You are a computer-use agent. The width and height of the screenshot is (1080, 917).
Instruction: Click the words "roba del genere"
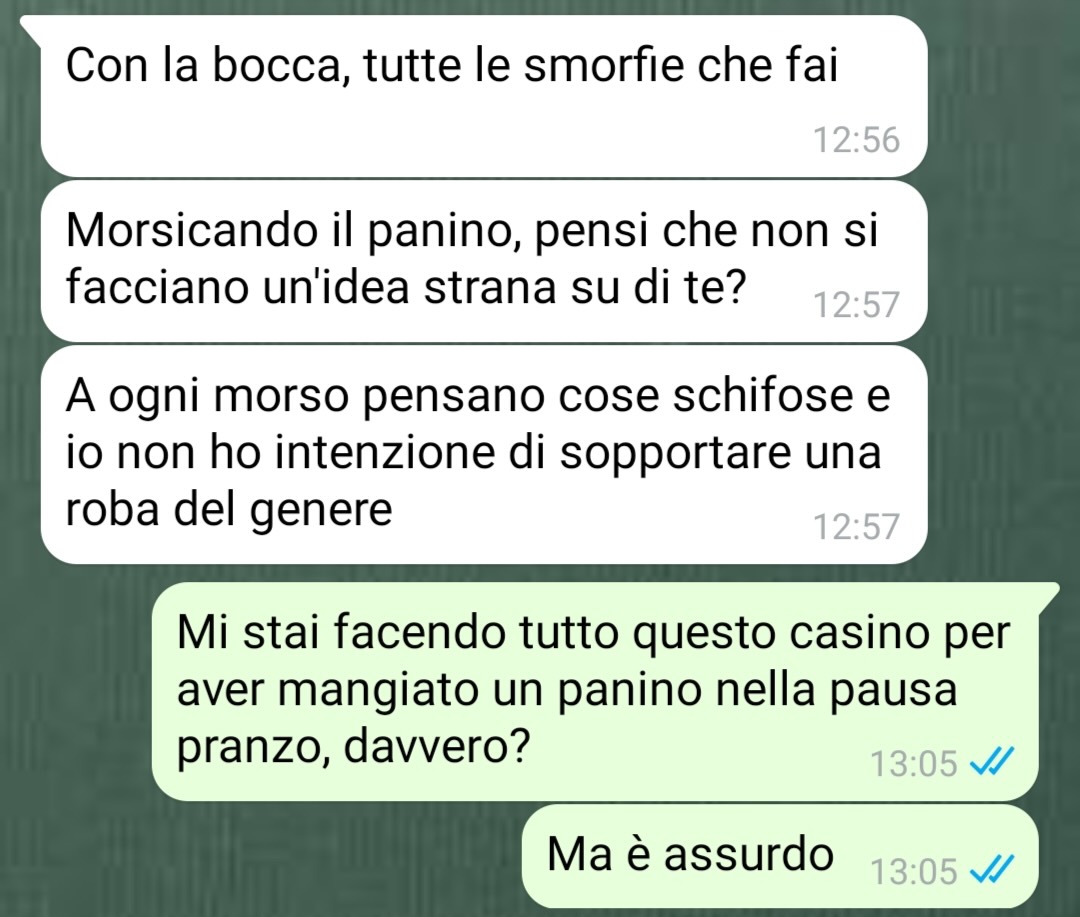pos(229,511)
